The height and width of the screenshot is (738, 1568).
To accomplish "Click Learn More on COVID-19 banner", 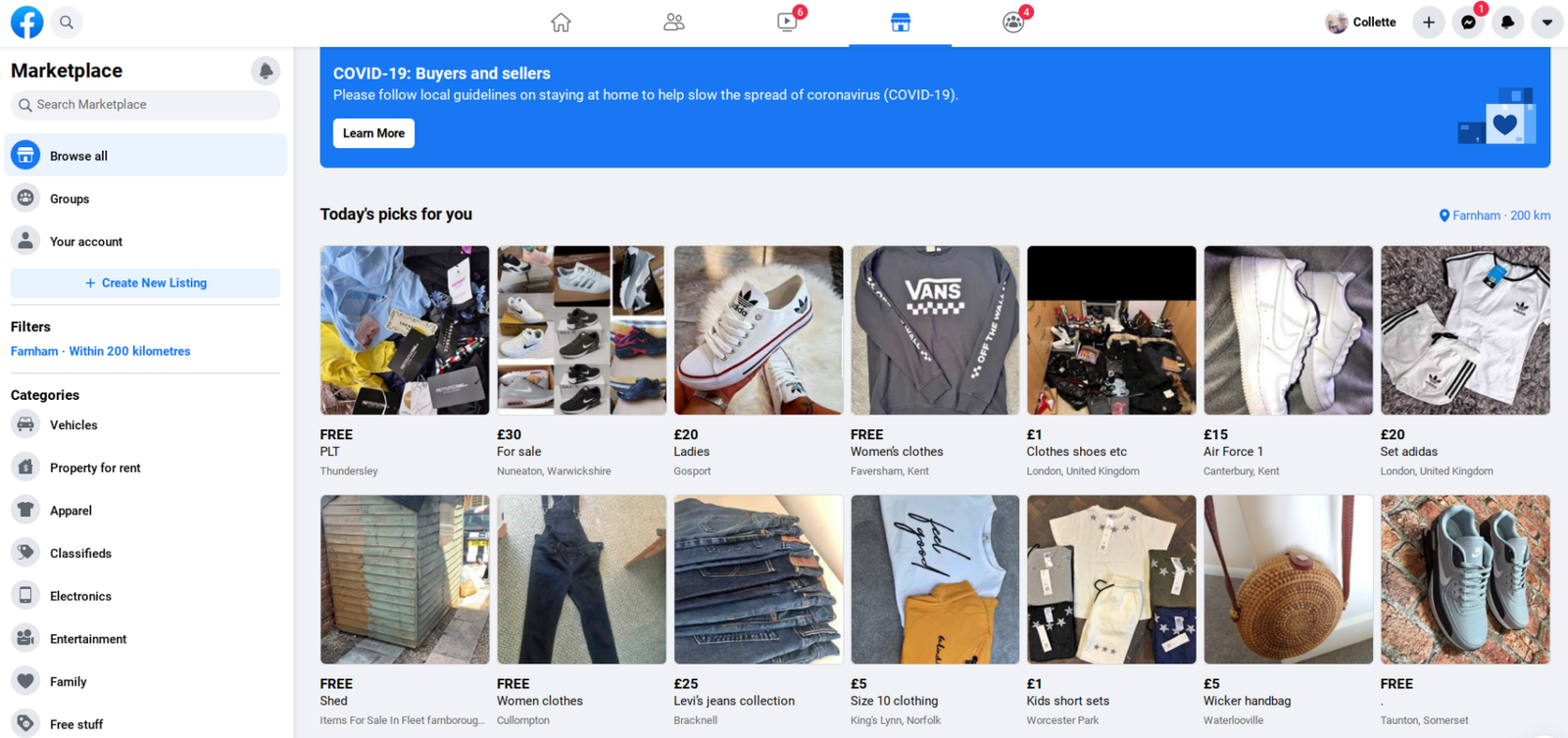I will click(373, 133).
